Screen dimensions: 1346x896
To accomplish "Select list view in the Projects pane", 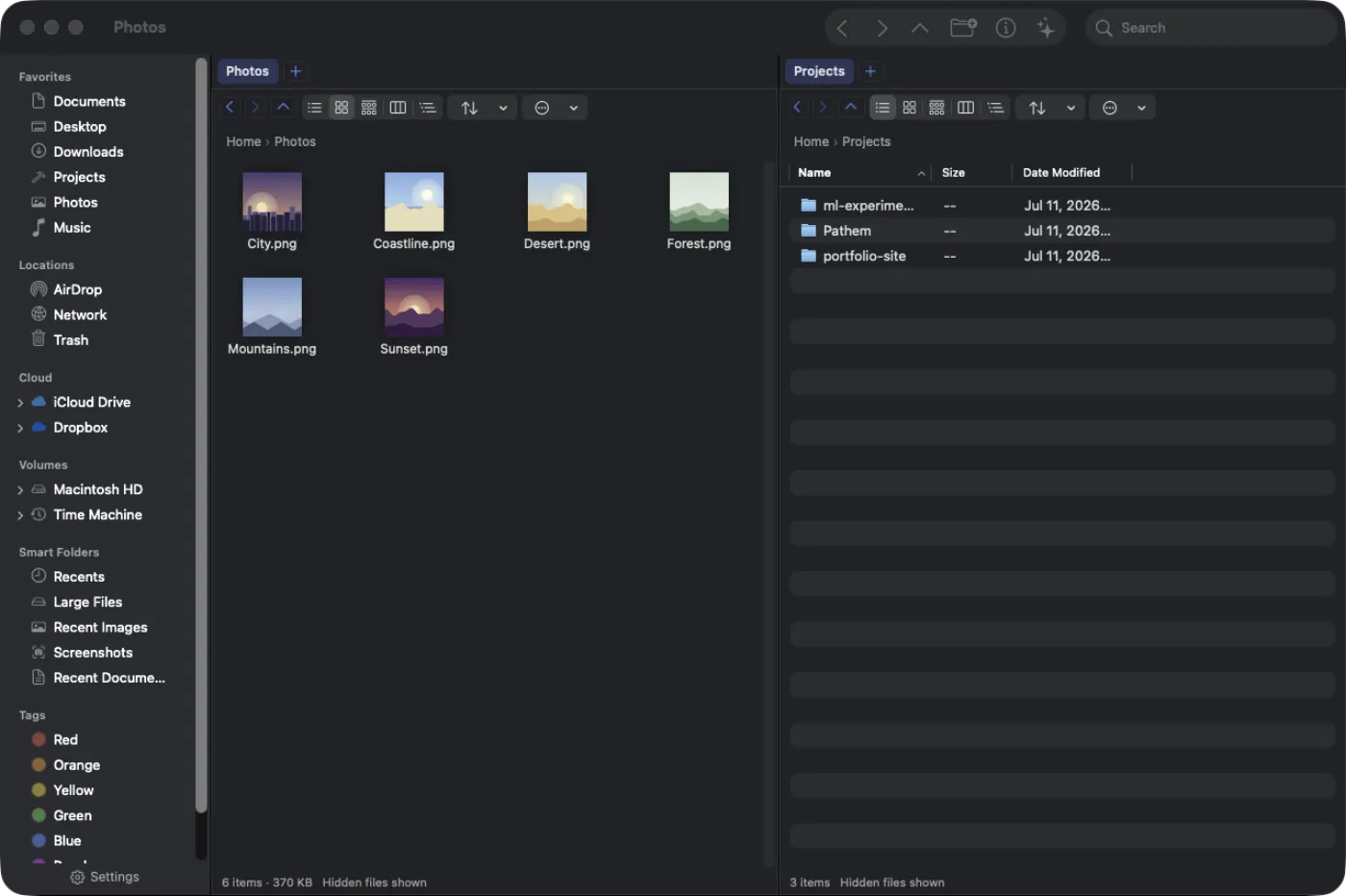I will click(x=883, y=108).
